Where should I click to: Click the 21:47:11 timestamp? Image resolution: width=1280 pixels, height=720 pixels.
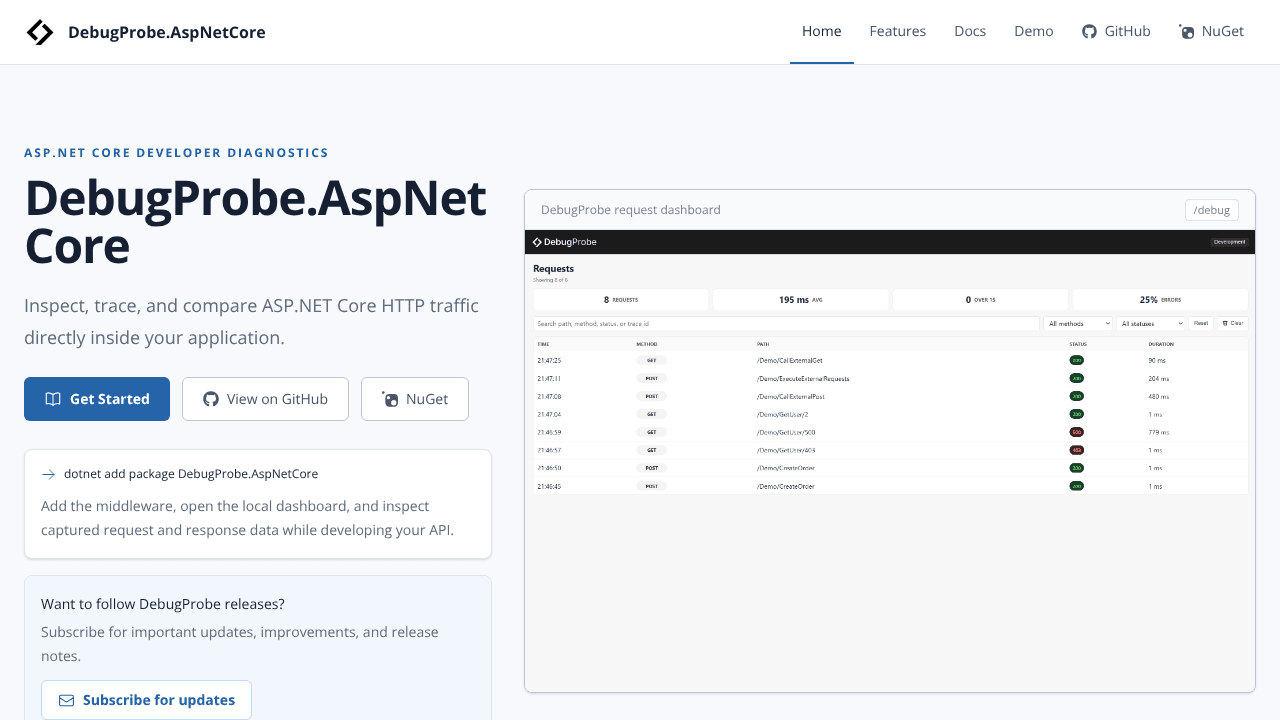click(549, 378)
